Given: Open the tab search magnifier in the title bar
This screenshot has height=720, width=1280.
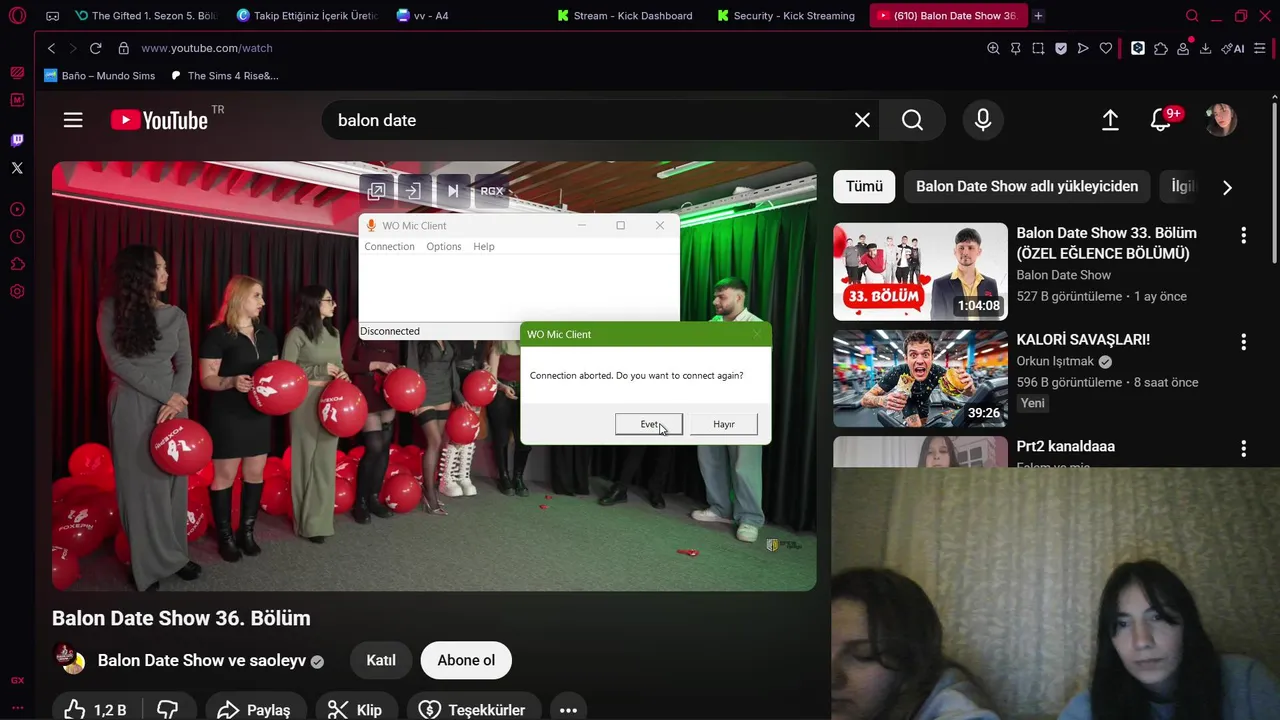Looking at the screenshot, I should pos(1192,16).
